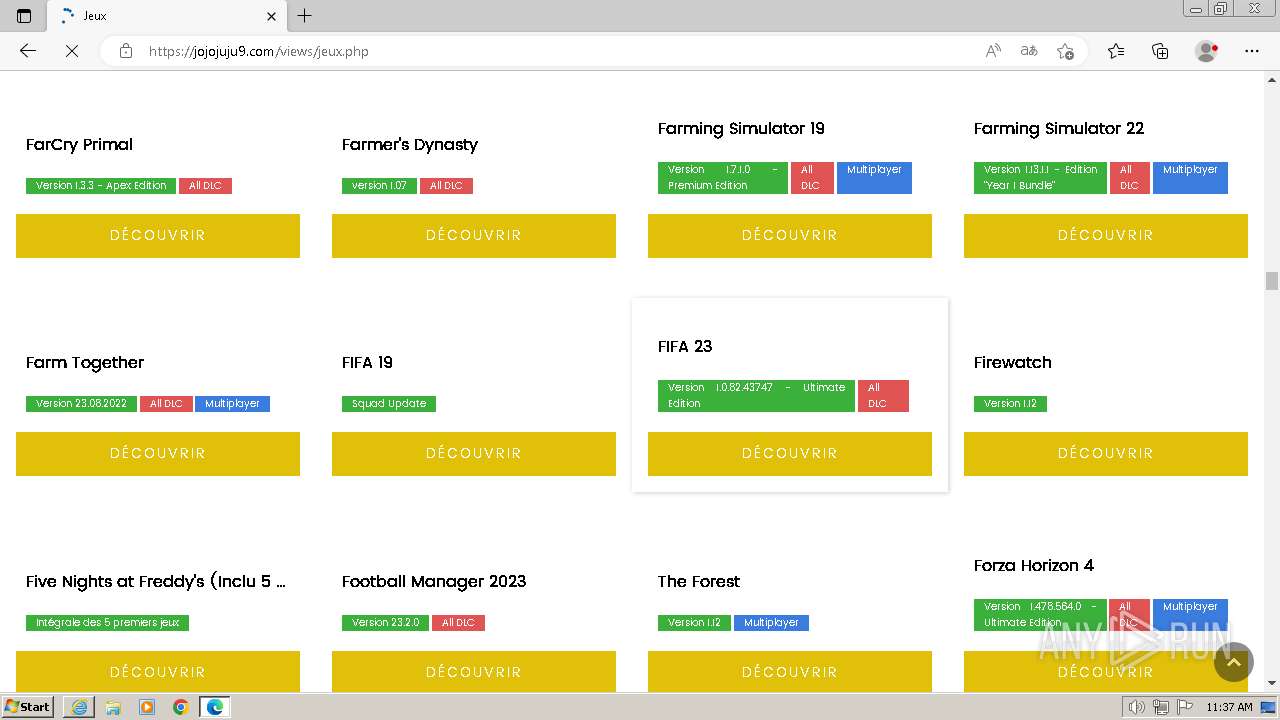Click Farm Together Multiplayer tag
1280x720 pixels.
(x=232, y=404)
